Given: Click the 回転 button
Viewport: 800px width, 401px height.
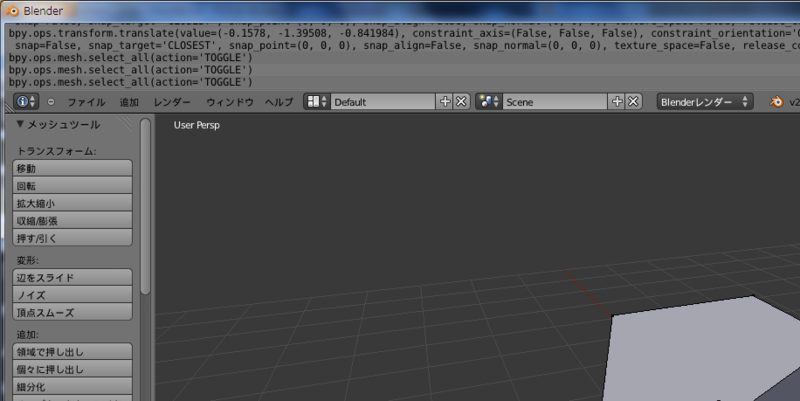Looking at the screenshot, I should coord(72,185).
